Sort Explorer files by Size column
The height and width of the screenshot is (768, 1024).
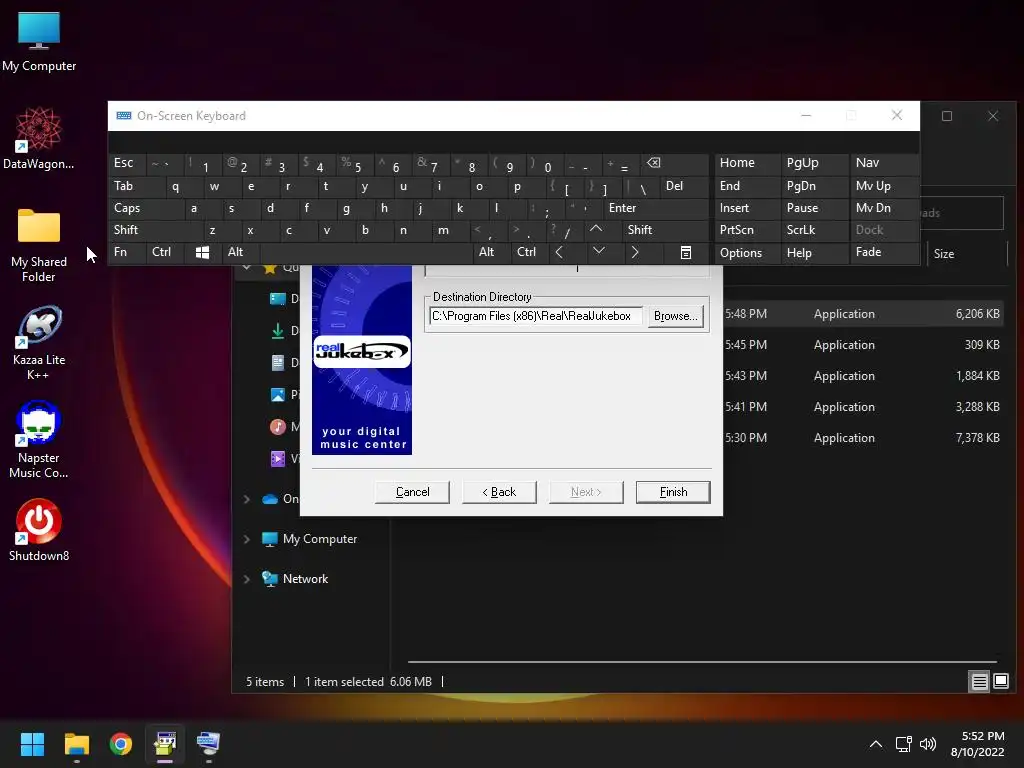coord(944,254)
